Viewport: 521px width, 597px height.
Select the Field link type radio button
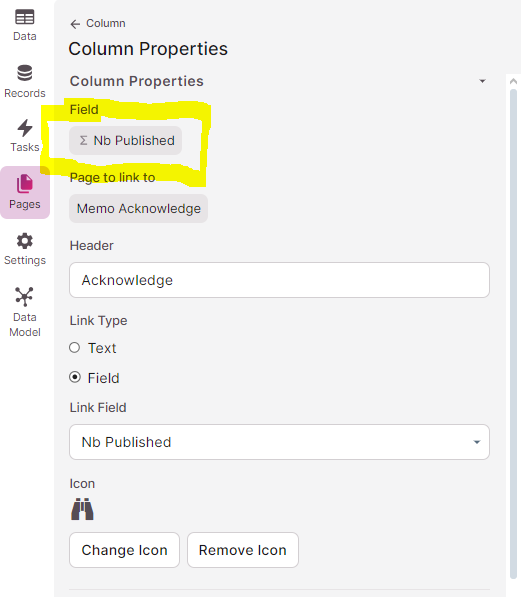[75, 377]
